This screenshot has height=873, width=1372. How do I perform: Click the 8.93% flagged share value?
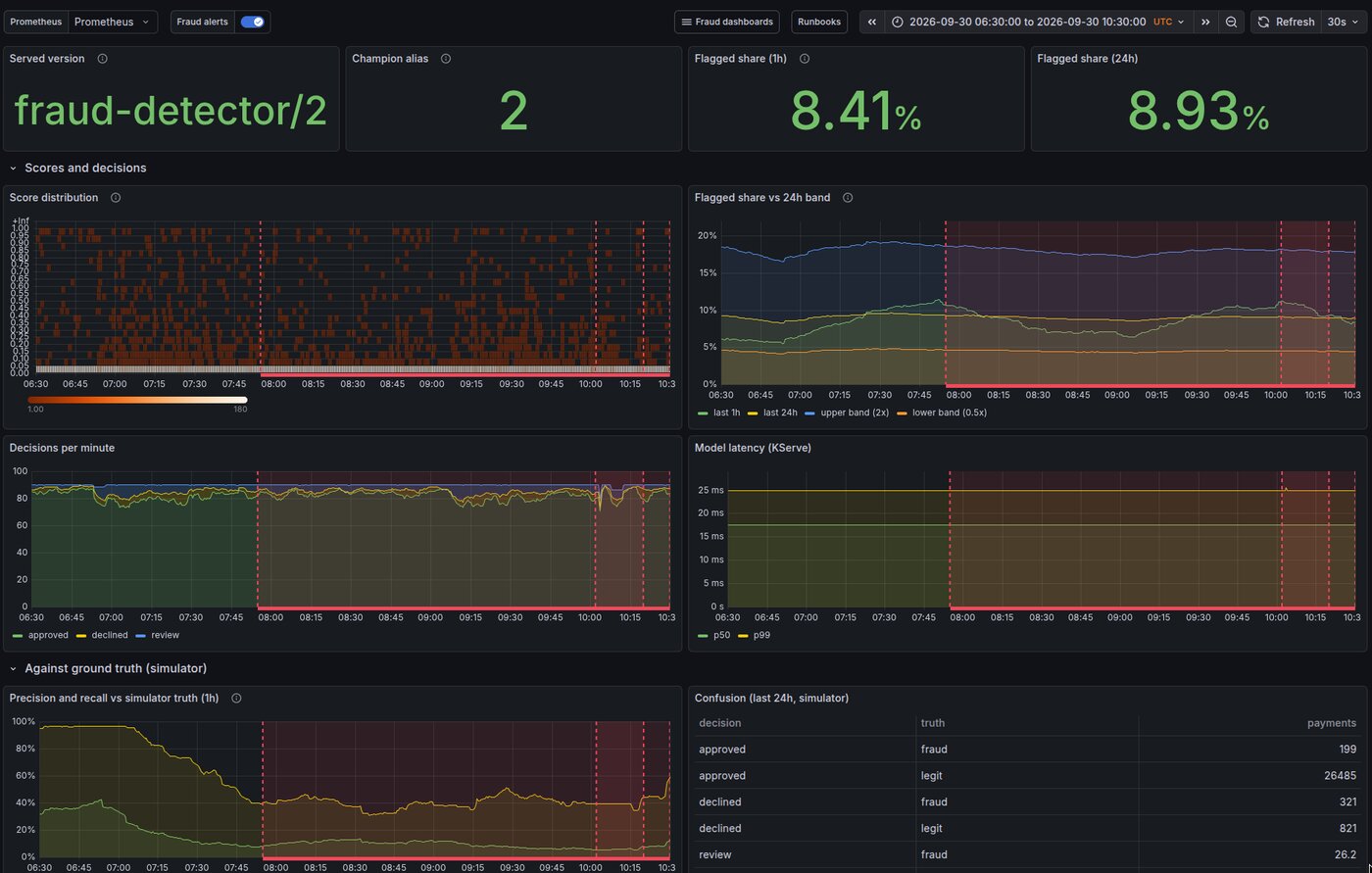pyautogui.click(x=1199, y=111)
